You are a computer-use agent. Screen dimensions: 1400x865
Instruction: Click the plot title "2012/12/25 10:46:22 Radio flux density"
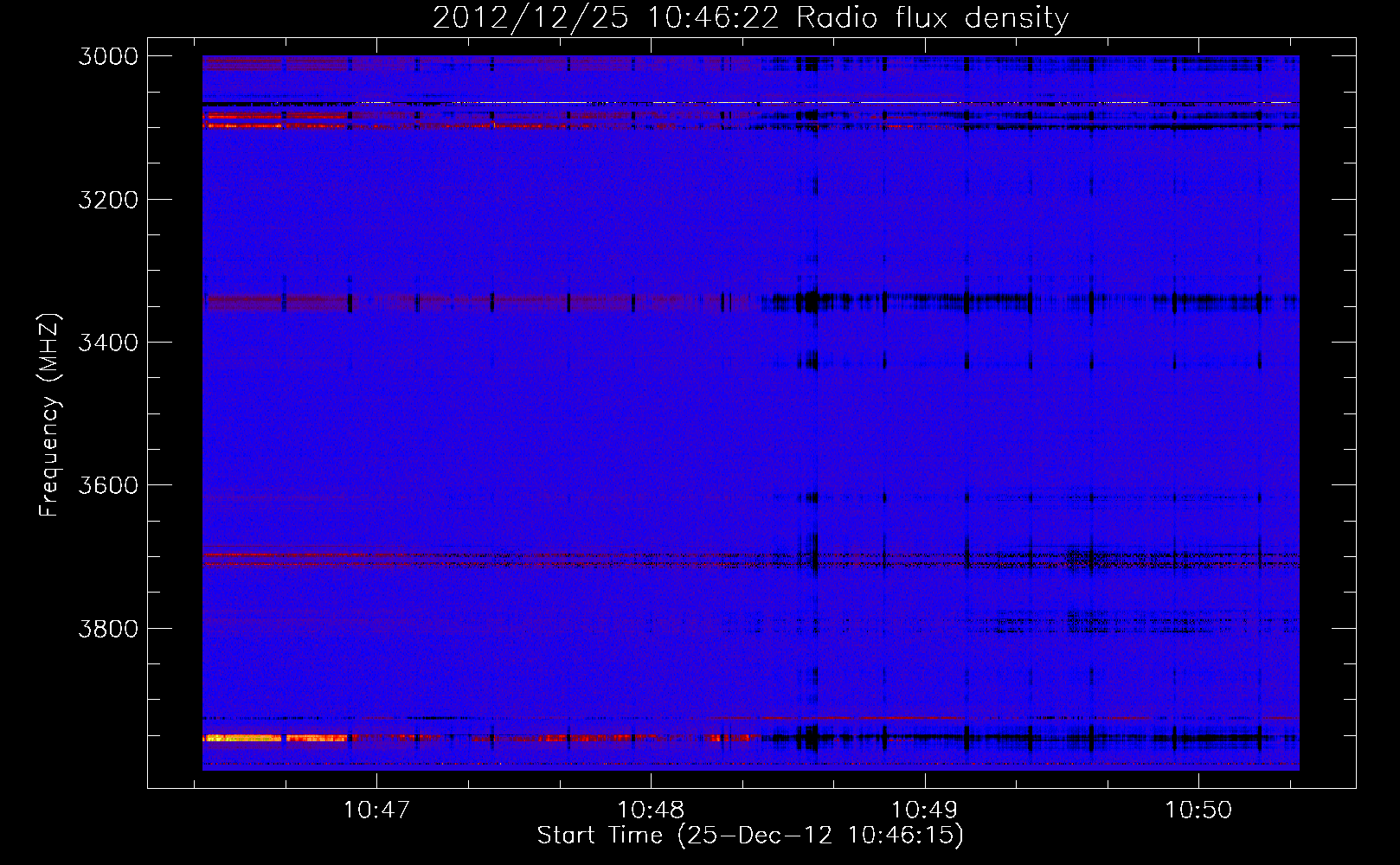(x=750, y=18)
